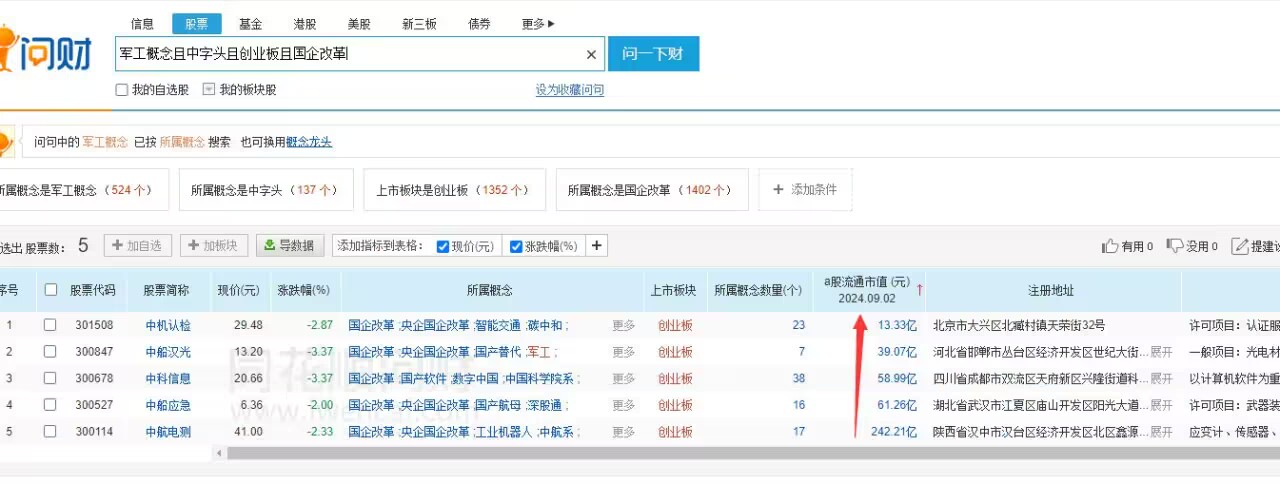The width and height of the screenshot is (1280, 484).
Task: Open stock name 中机认检
Action: click(167, 325)
